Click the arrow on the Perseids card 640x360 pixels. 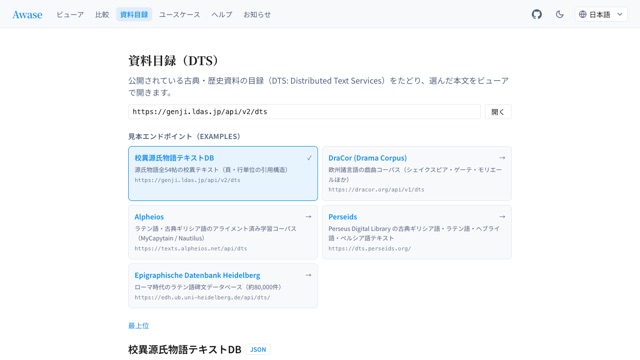point(502,217)
